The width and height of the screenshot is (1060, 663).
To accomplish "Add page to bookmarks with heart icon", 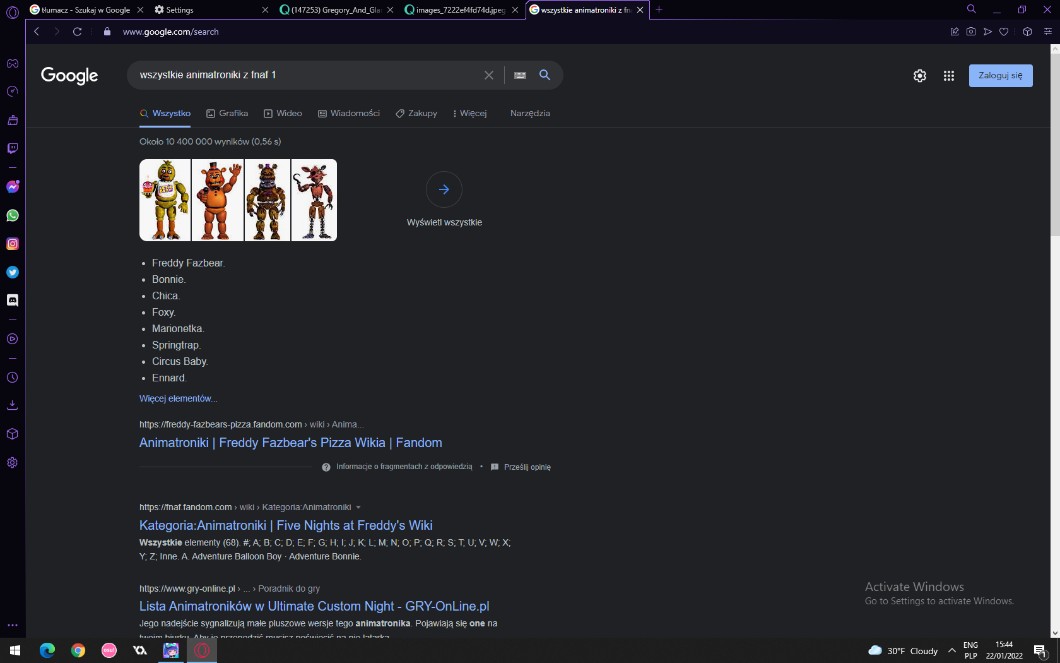I will 1005,32.
